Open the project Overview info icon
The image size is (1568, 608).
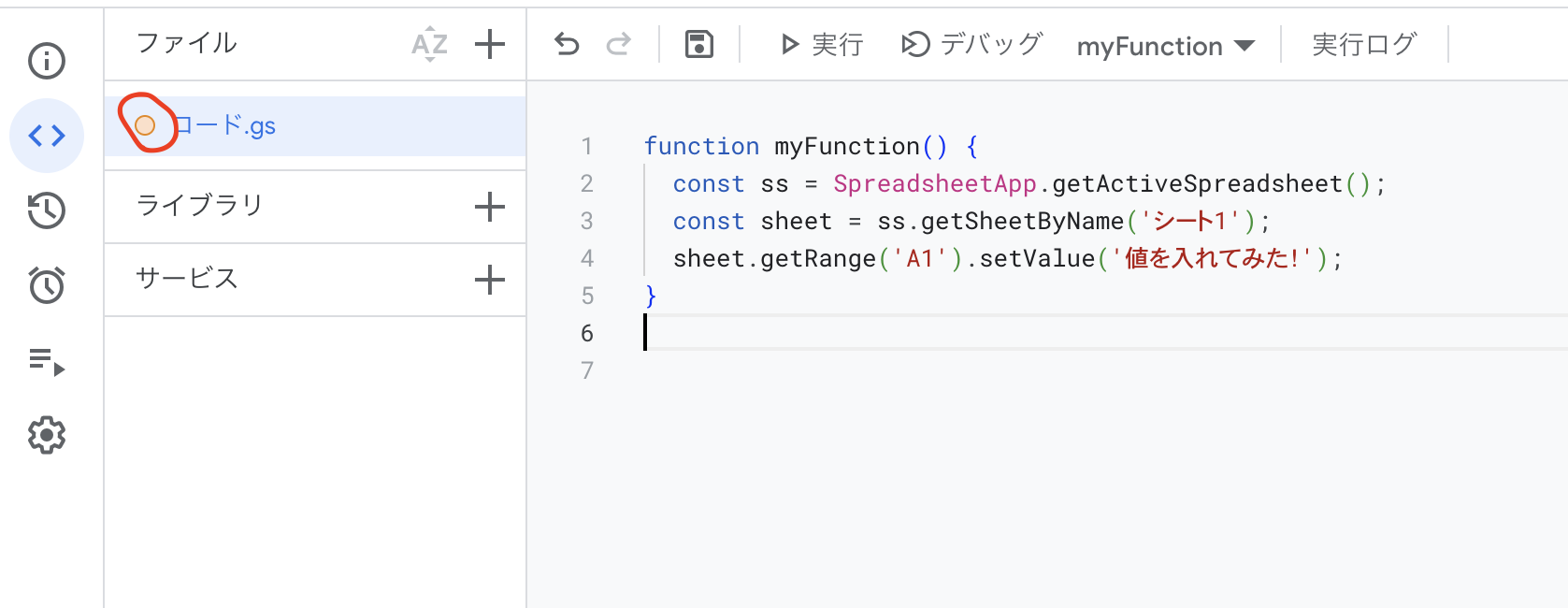click(x=47, y=61)
